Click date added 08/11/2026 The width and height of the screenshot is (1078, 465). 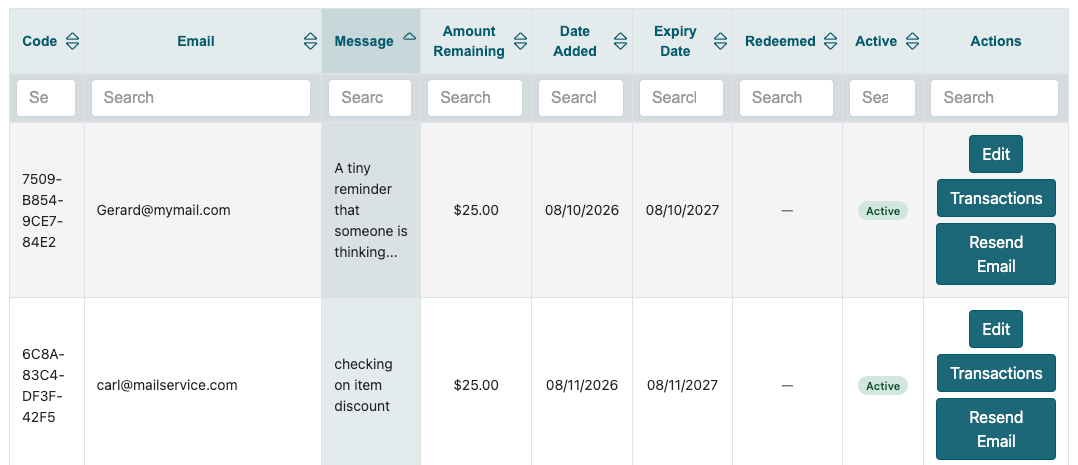(582, 385)
